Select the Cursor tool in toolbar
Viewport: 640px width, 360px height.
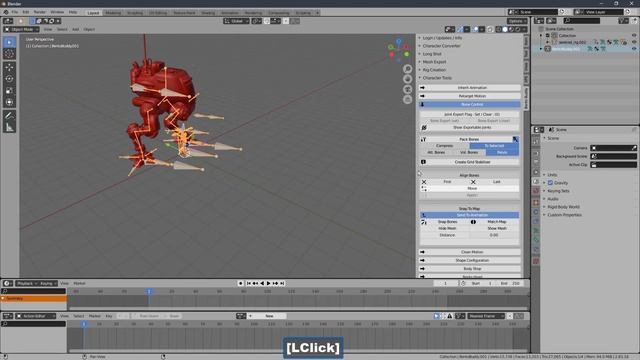click(9, 54)
